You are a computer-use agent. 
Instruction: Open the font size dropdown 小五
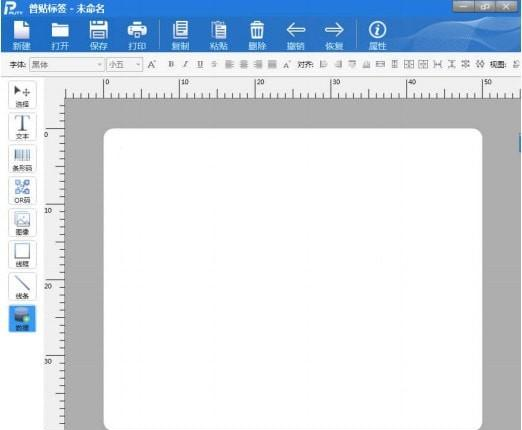point(125,64)
